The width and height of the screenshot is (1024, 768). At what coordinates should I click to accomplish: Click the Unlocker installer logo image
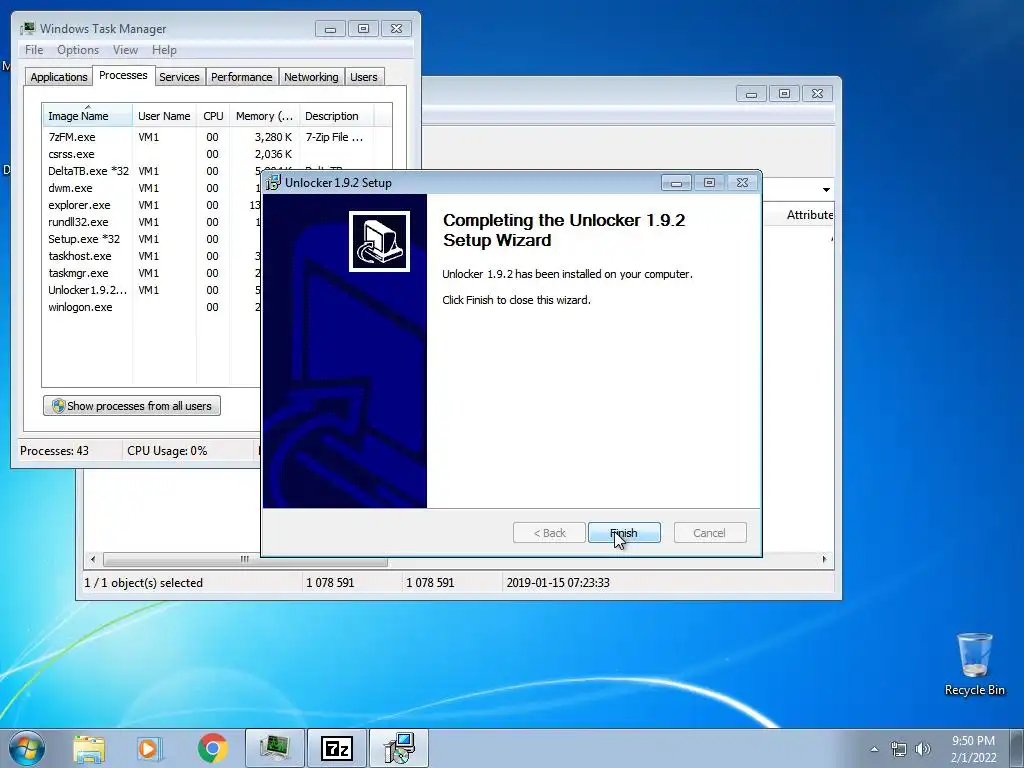coord(379,241)
